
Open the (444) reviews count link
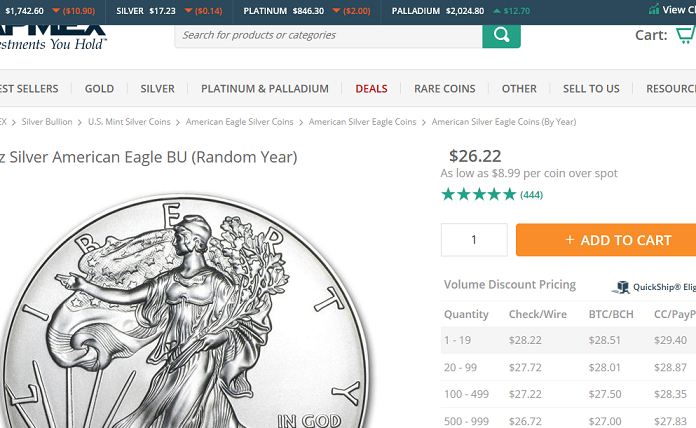point(531,195)
